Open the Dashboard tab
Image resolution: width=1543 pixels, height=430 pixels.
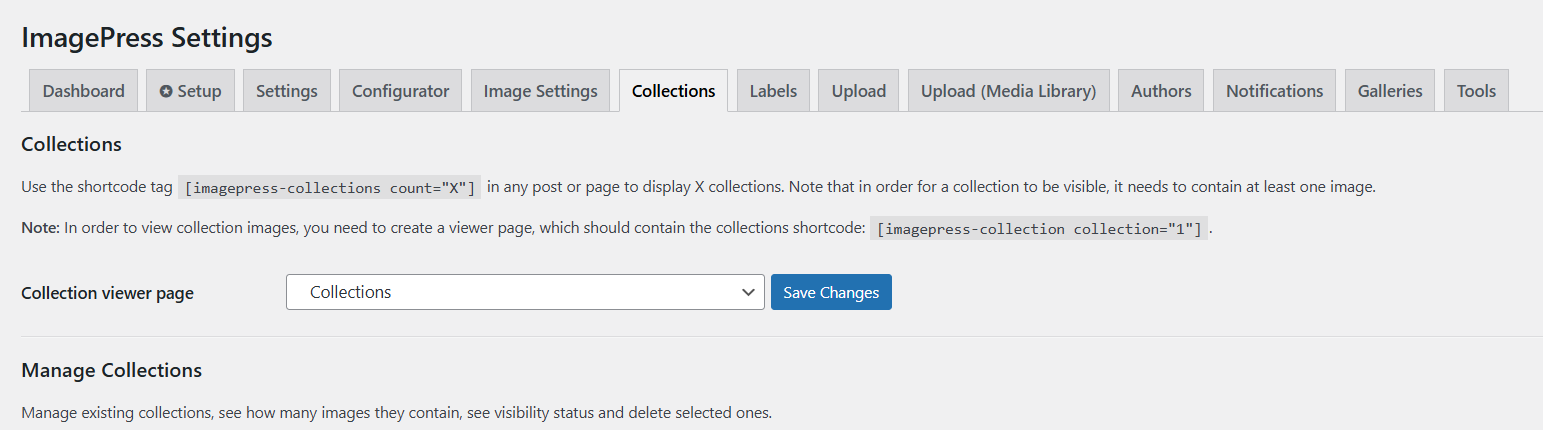point(84,90)
